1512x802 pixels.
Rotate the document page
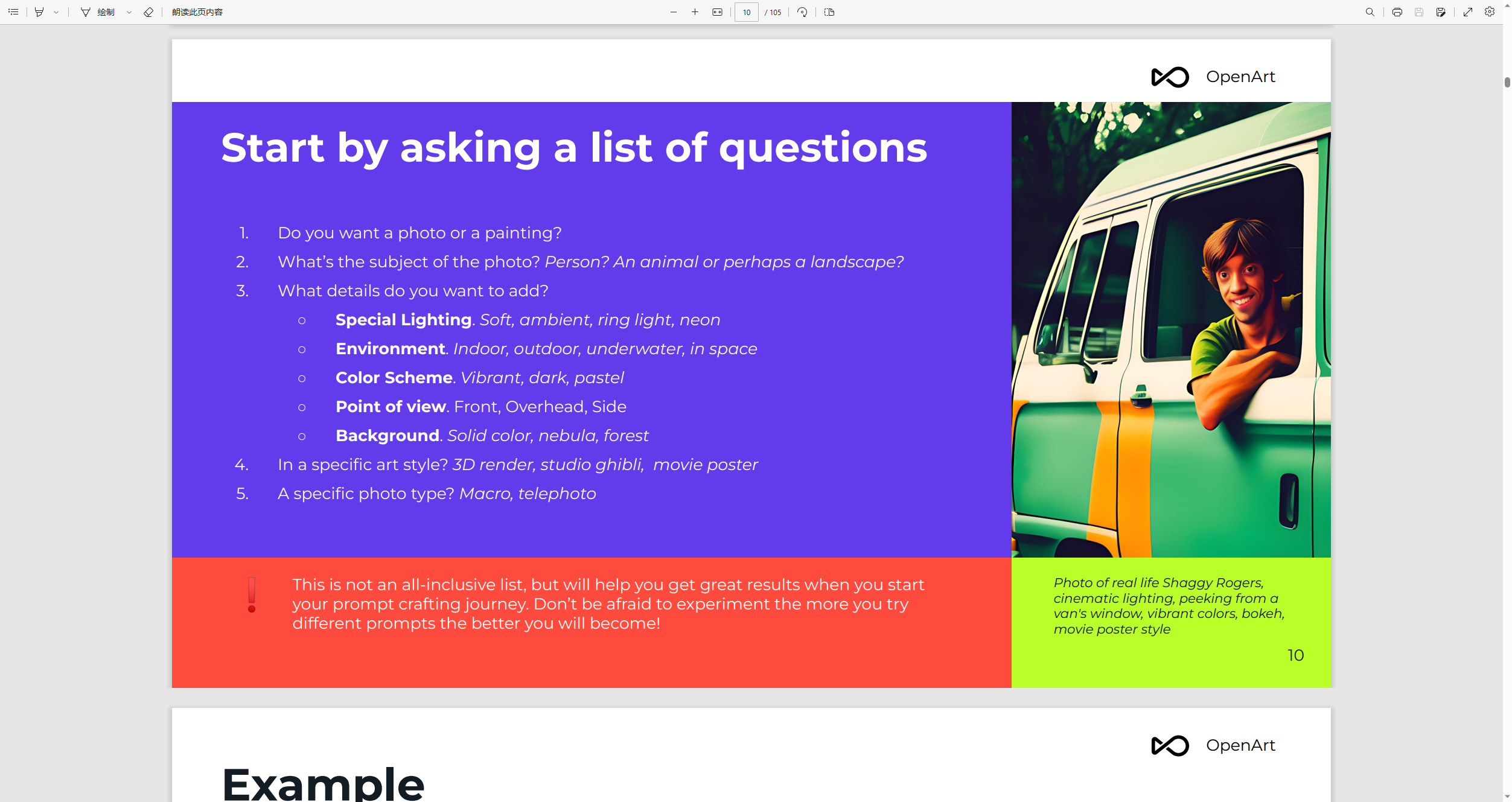pyautogui.click(x=802, y=12)
